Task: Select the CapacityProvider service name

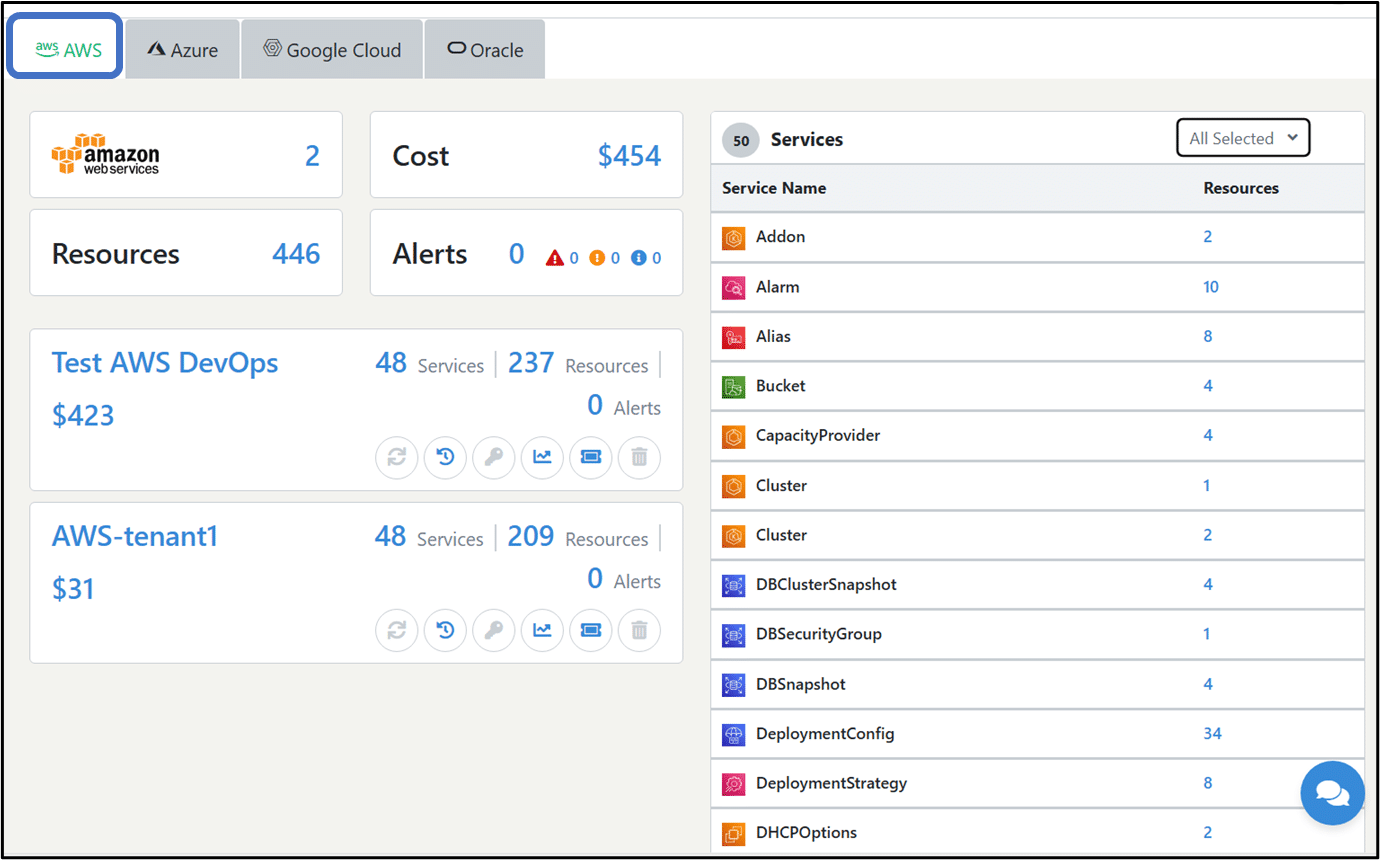Action: click(818, 436)
